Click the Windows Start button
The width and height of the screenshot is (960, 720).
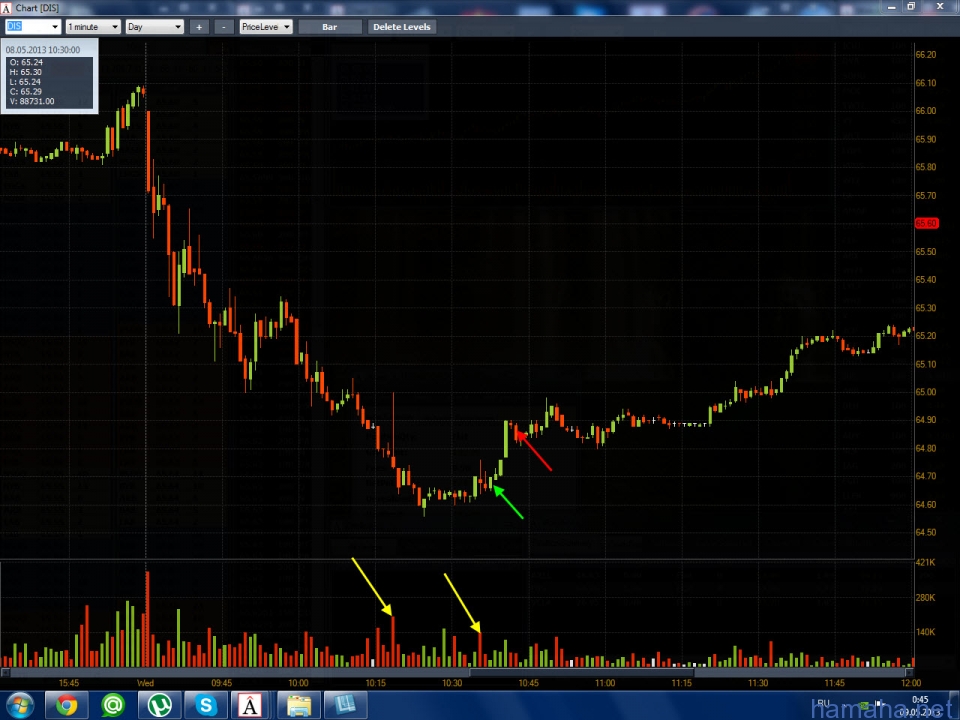coord(19,706)
